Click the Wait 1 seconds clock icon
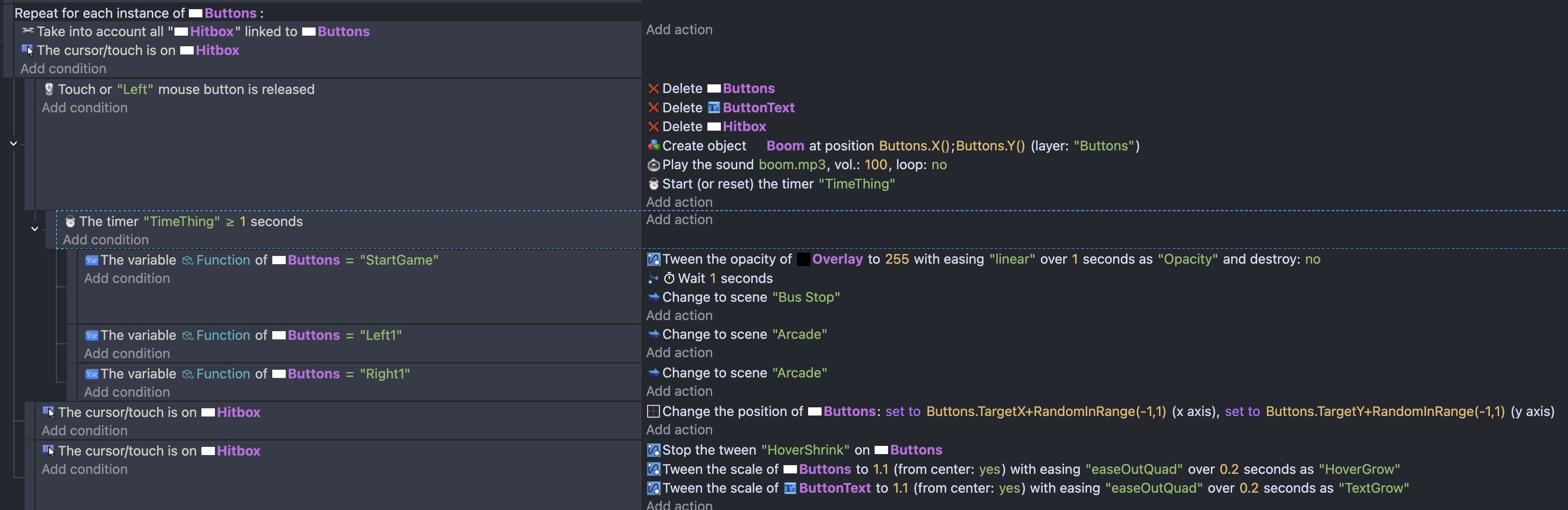 668,278
